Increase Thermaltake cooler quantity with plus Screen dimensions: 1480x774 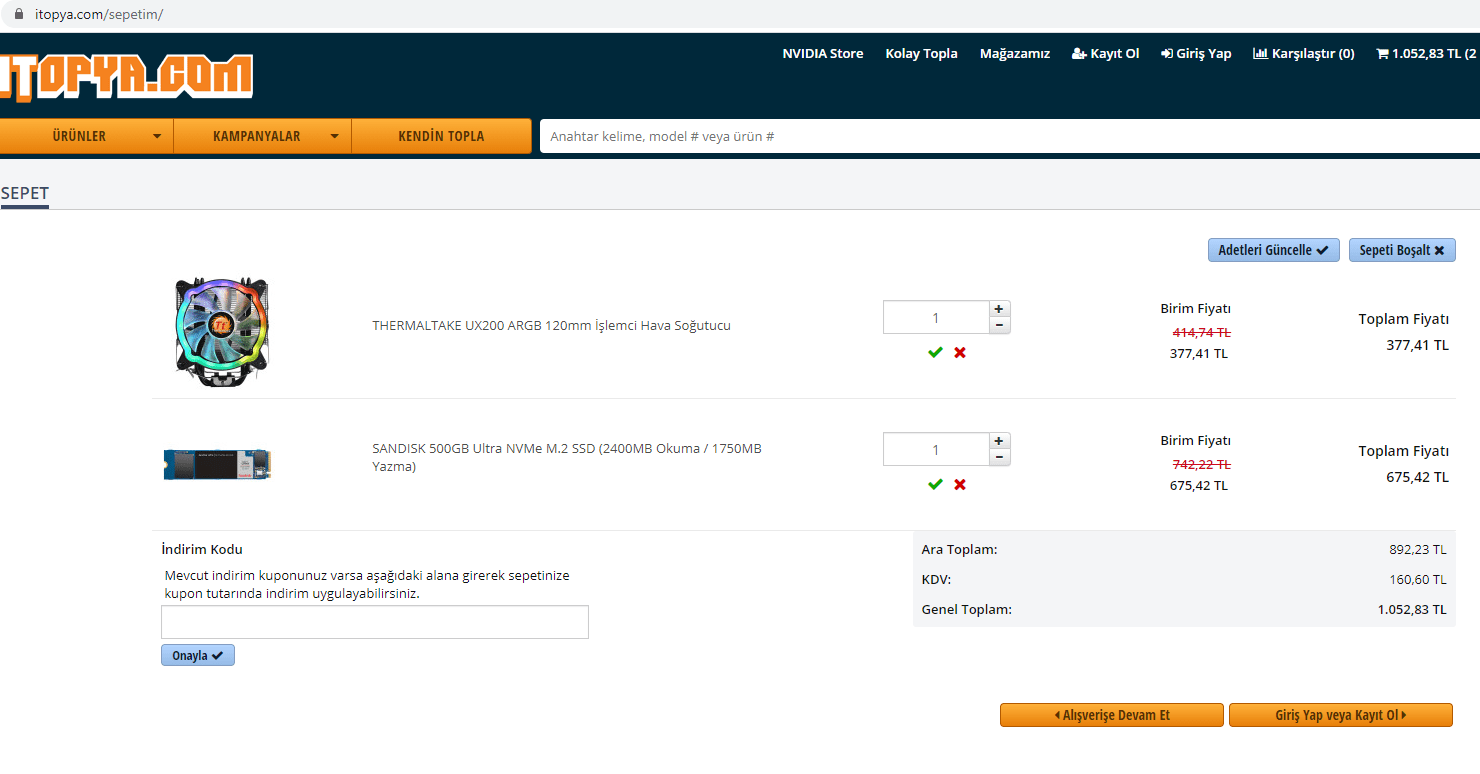click(999, 309)
